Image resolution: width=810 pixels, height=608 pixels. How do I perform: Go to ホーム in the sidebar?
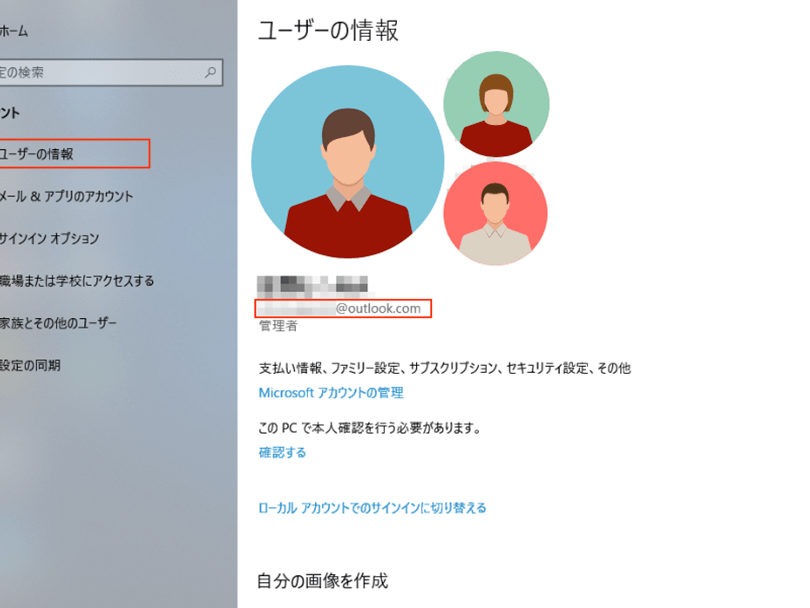click(x=14, y=31)
